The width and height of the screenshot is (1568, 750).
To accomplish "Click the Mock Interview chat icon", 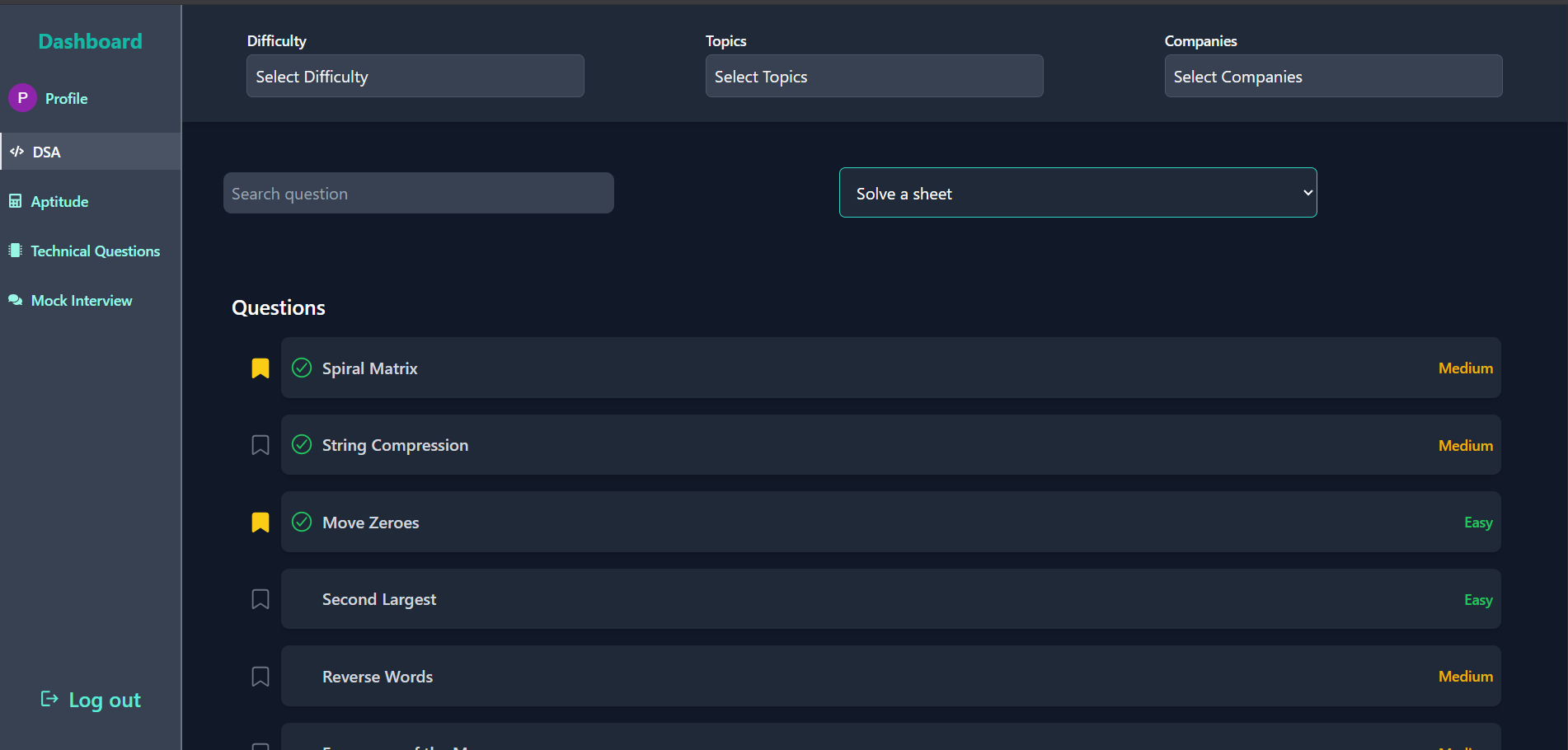I will tap(15, 300).
